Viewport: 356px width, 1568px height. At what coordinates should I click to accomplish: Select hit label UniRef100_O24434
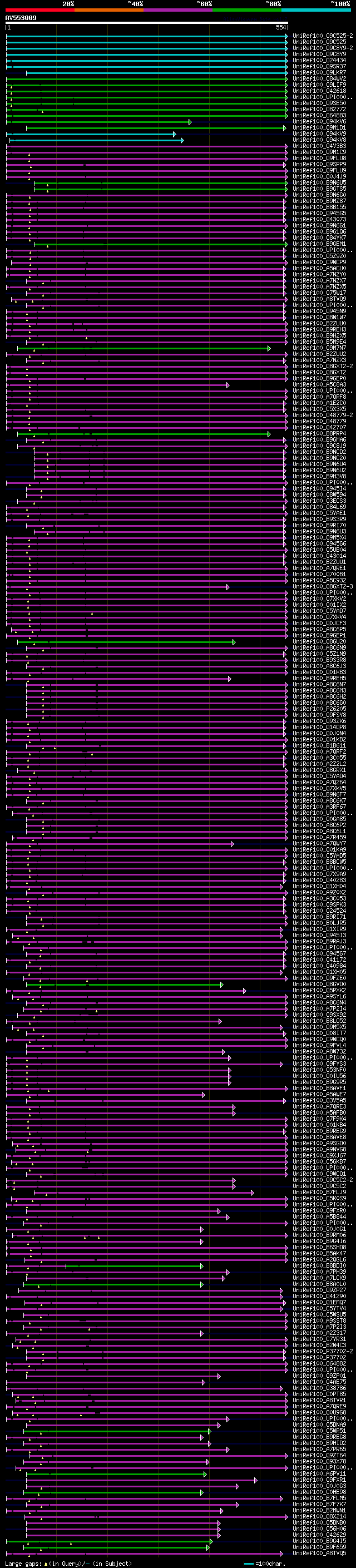pyautogui.click(x=319, y=60)
